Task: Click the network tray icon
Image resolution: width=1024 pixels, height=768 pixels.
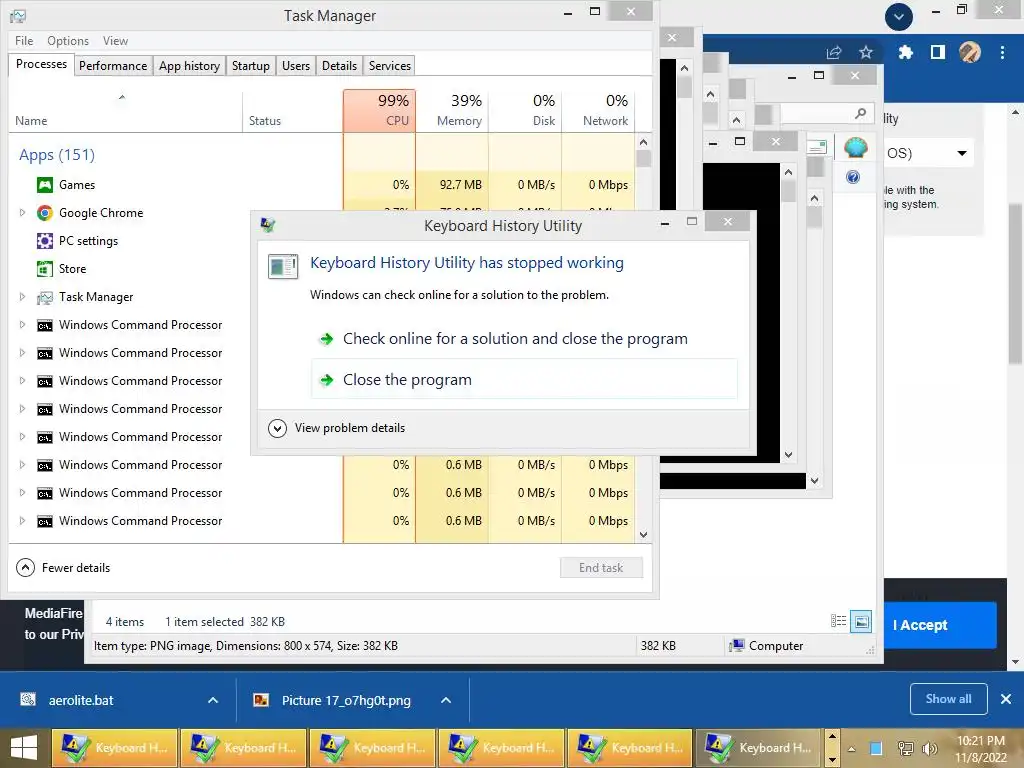Action: pyautogui.click(x=906, y=748)
